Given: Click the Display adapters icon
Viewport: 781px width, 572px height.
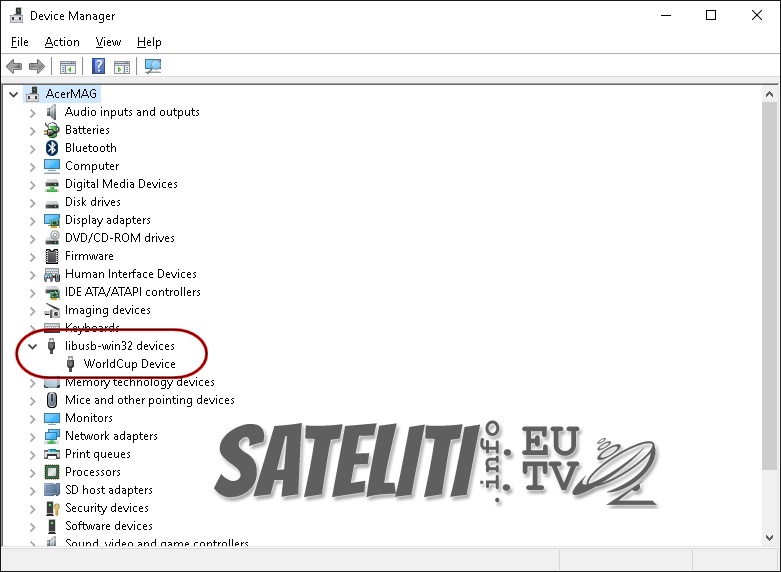Looking at the screenshot, I should click(52, 220).
